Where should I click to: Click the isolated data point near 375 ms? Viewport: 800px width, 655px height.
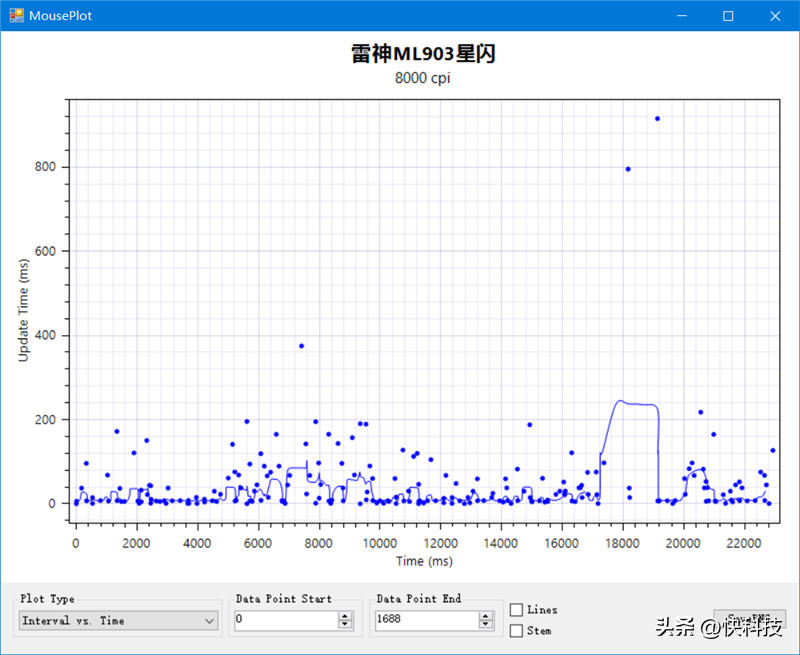click(302, 346)
